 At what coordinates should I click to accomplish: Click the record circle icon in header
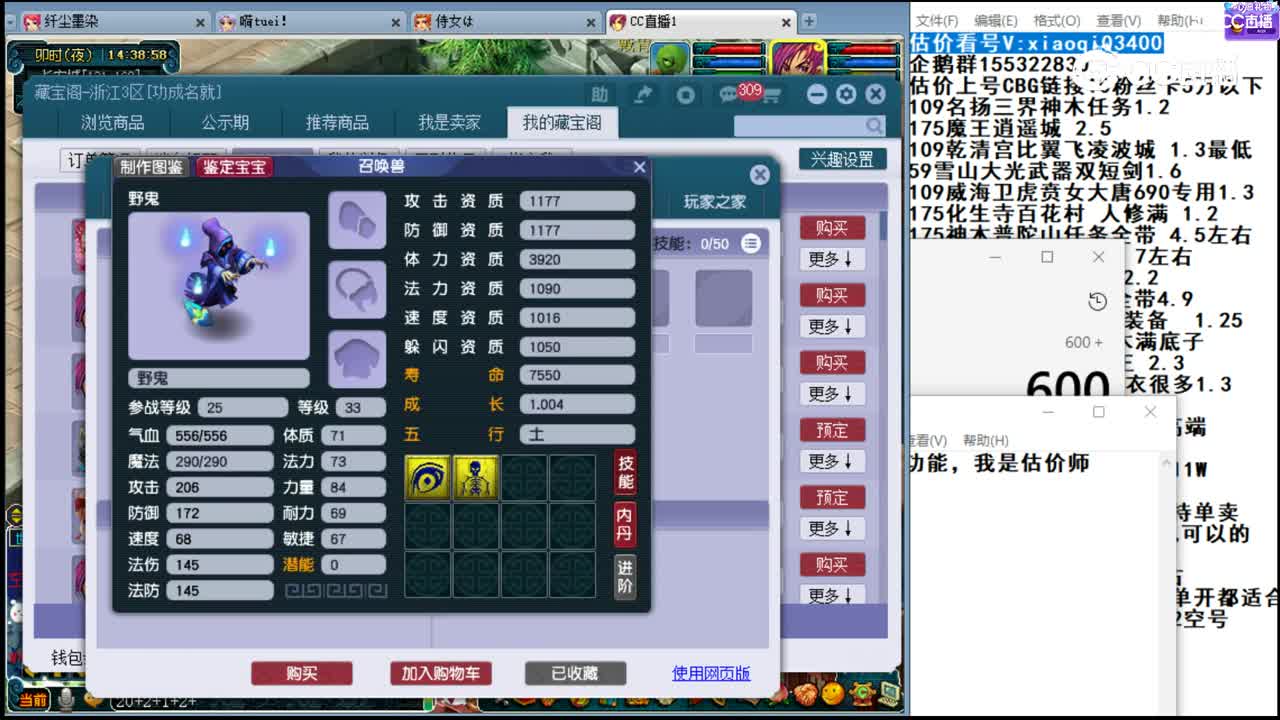click(686, 94)
